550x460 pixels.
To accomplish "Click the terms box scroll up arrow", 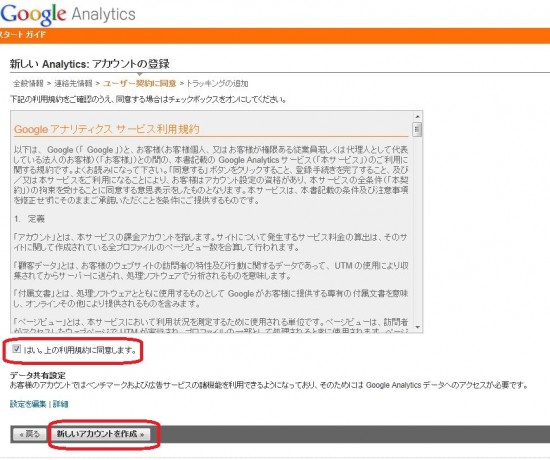I will pos(417,116).
